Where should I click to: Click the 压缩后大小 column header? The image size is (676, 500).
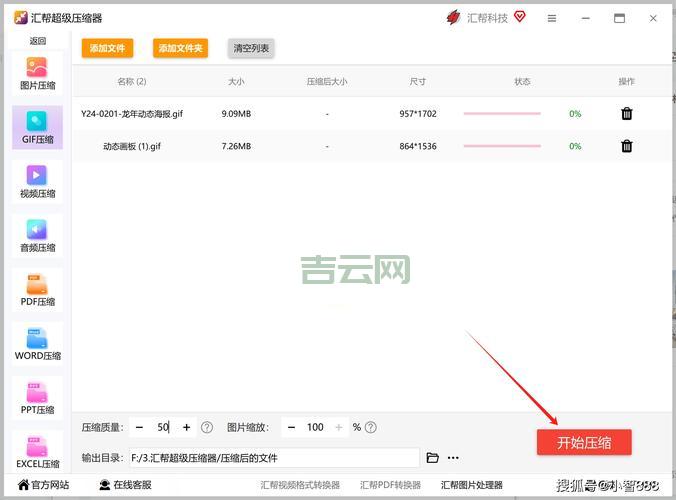point(327,81)
